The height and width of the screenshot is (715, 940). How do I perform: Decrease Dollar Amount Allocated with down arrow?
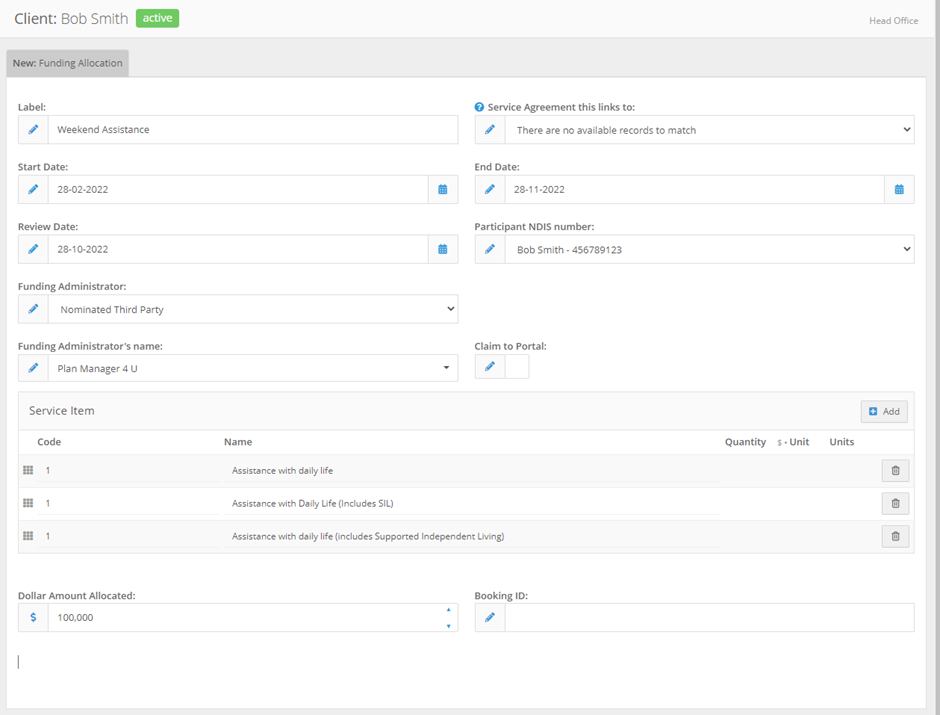point(448,626)
